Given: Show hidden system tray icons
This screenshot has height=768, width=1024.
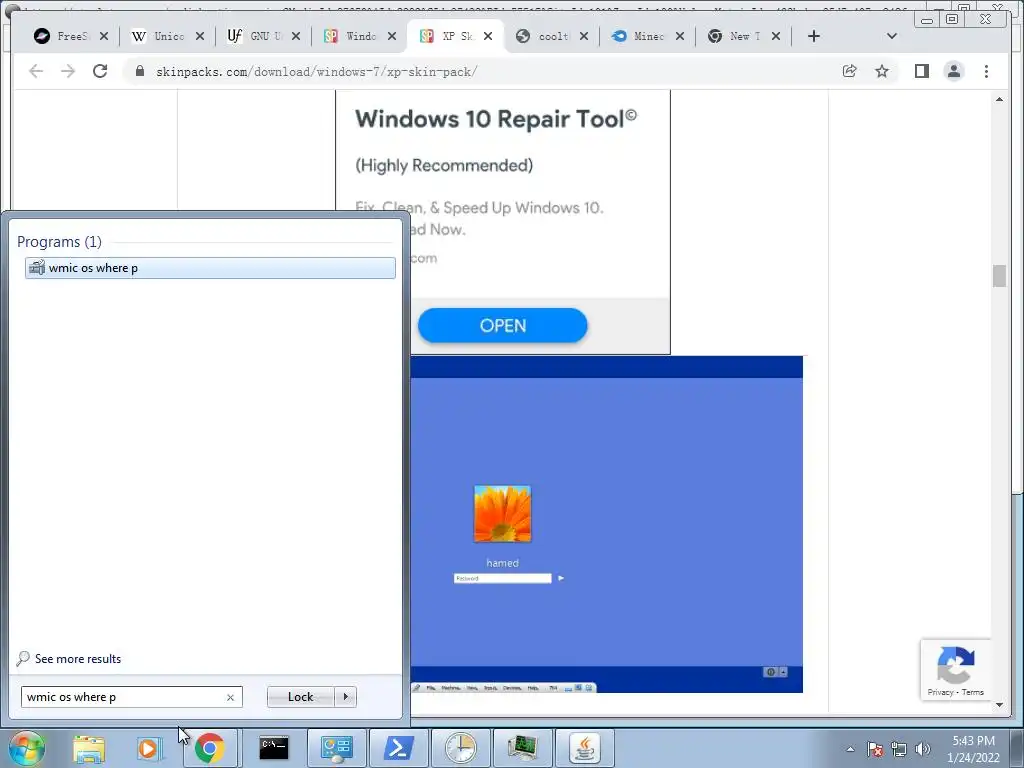Looking at the screenshot, I should point(850,749).
